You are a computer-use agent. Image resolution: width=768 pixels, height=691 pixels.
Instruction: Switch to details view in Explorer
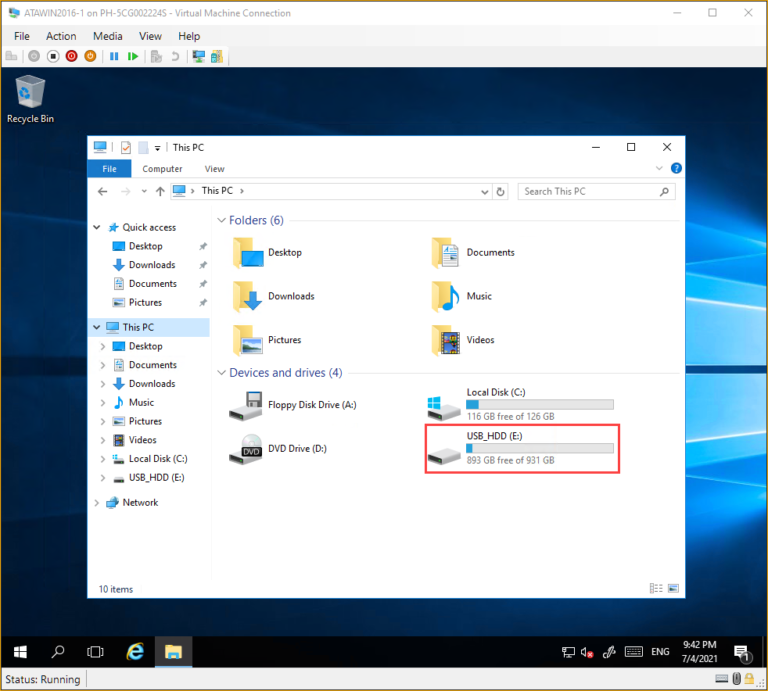coord(656,589)
